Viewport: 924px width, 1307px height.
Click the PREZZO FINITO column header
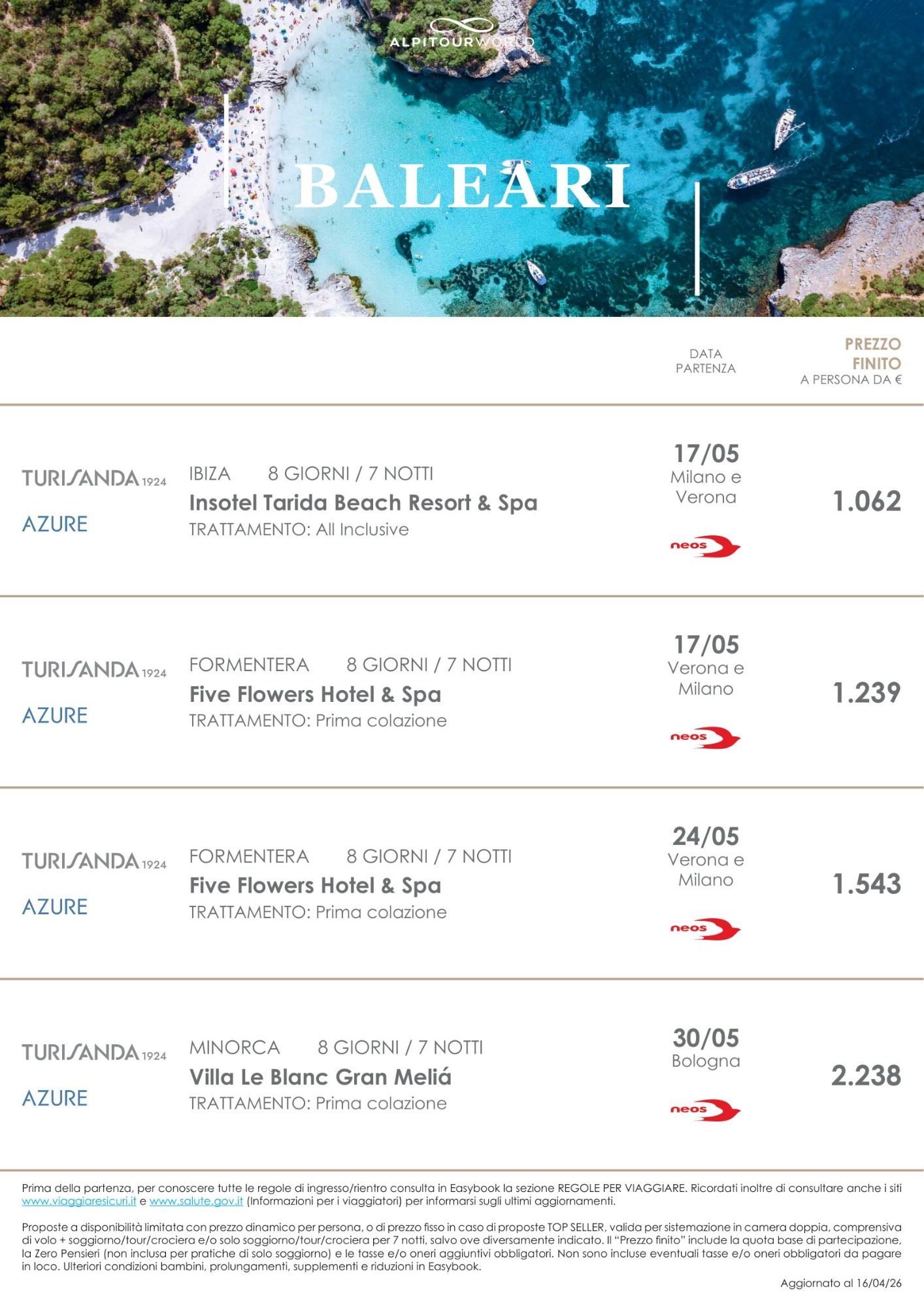(x=872, y=354)
